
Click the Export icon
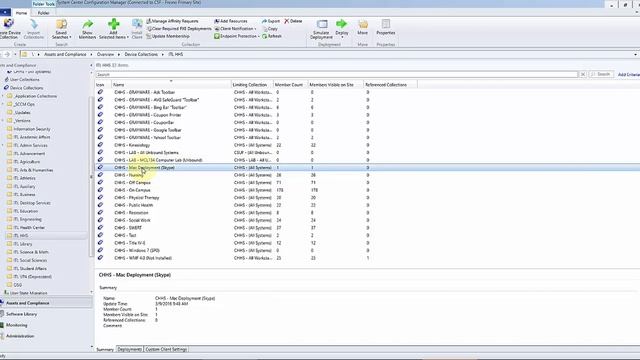[x=264, y=21]
